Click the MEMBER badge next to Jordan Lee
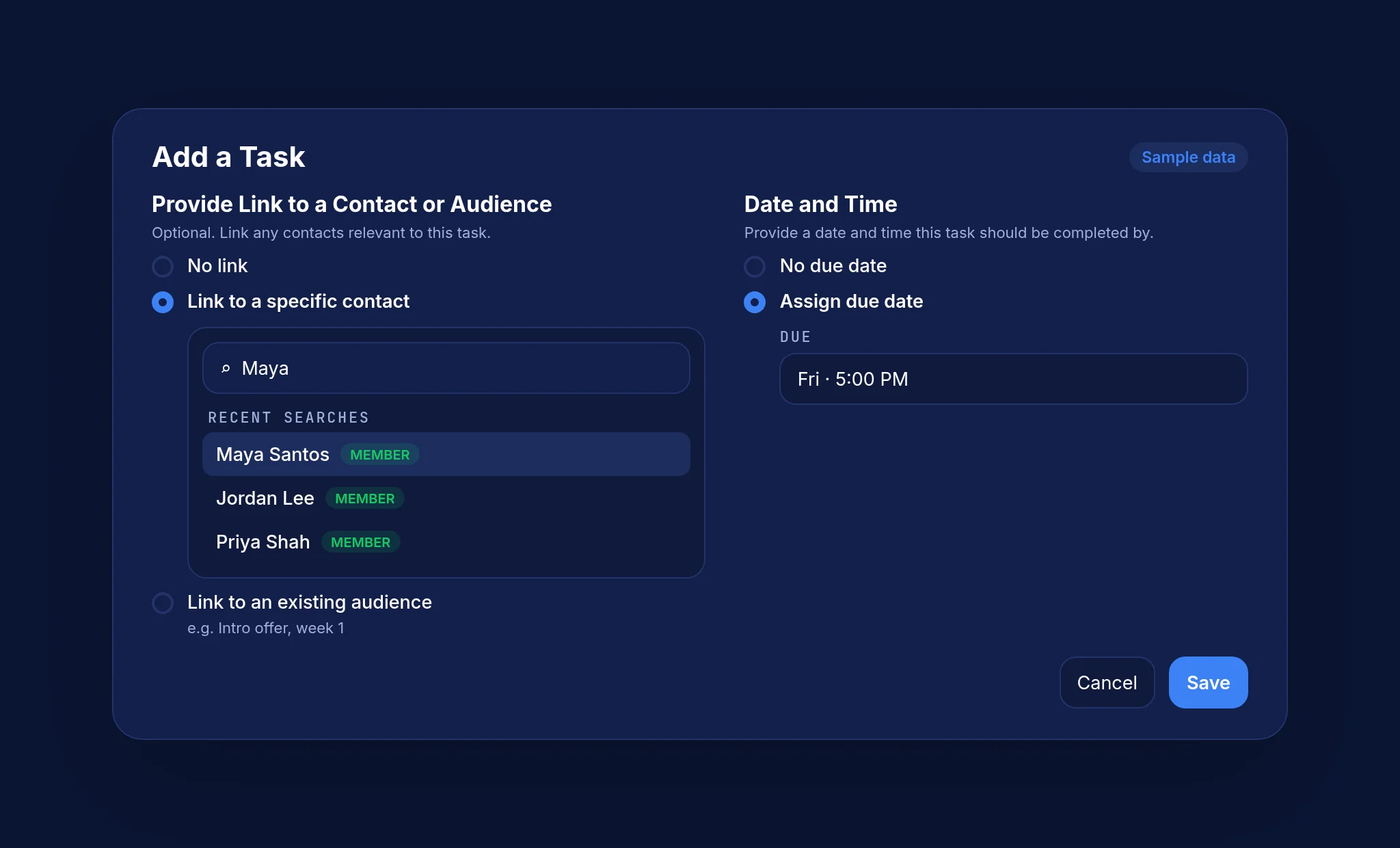The height and width of the screenshot is (848, 1400). [364, 499]
